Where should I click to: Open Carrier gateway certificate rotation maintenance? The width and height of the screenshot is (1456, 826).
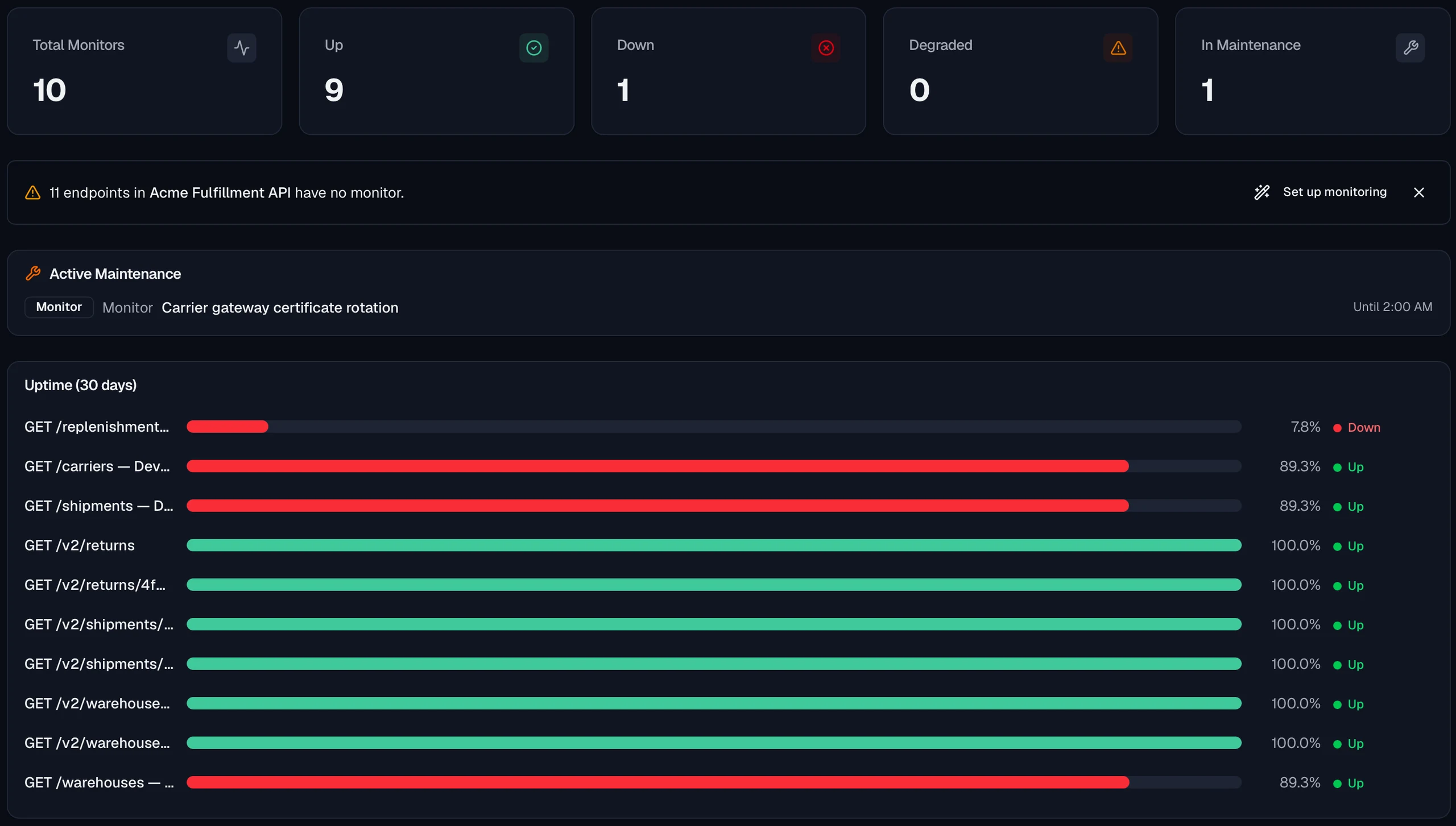[280, 308]
